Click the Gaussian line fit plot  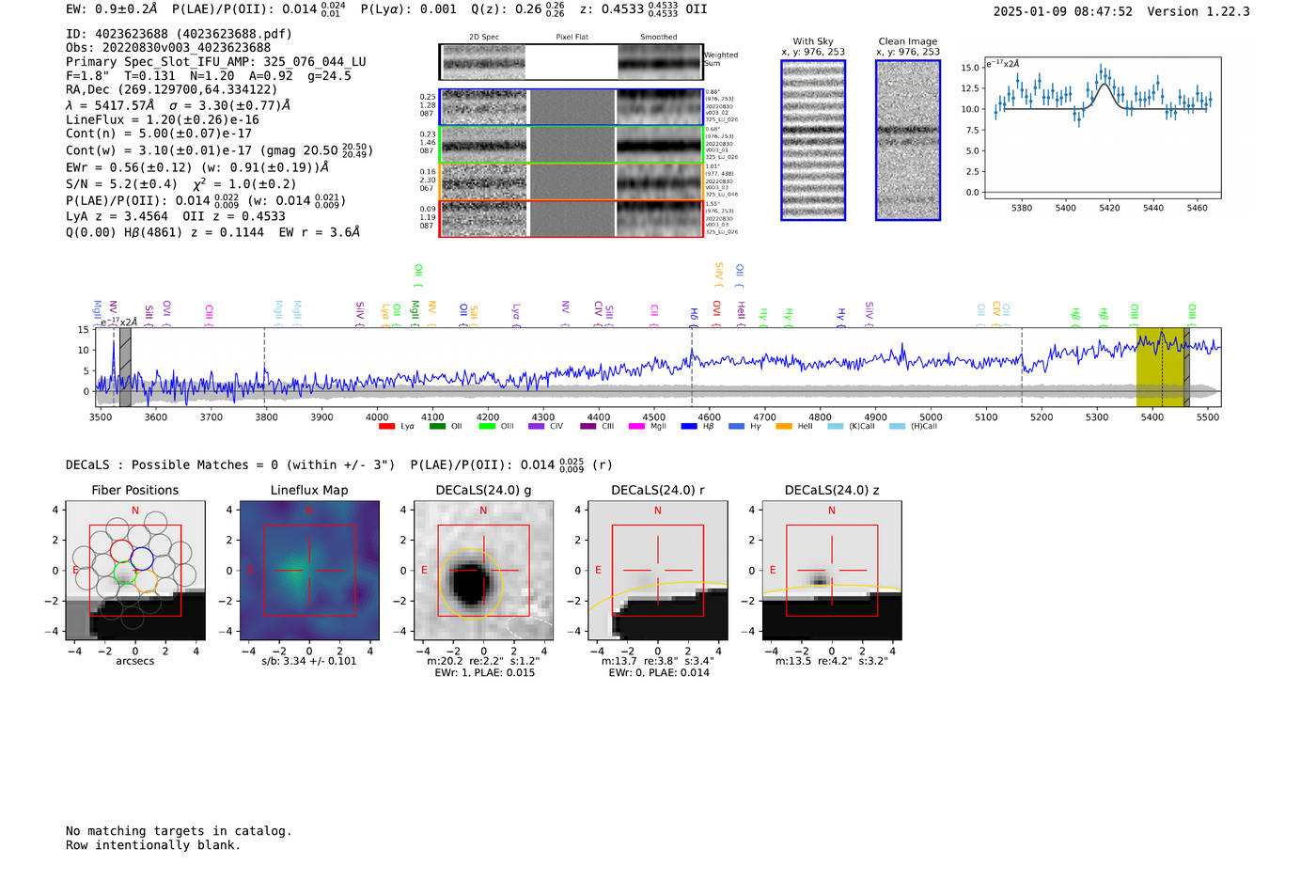coord(1103,128)
